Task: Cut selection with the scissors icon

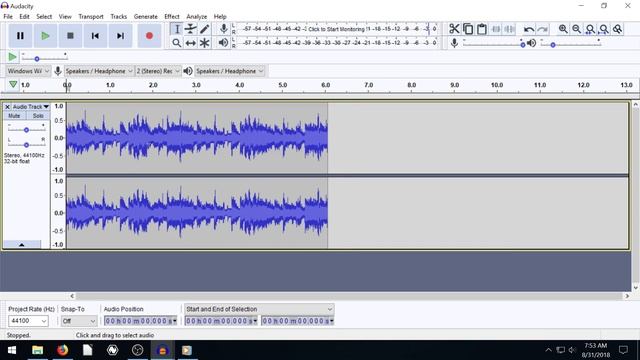Action: [x=454, y=29]
